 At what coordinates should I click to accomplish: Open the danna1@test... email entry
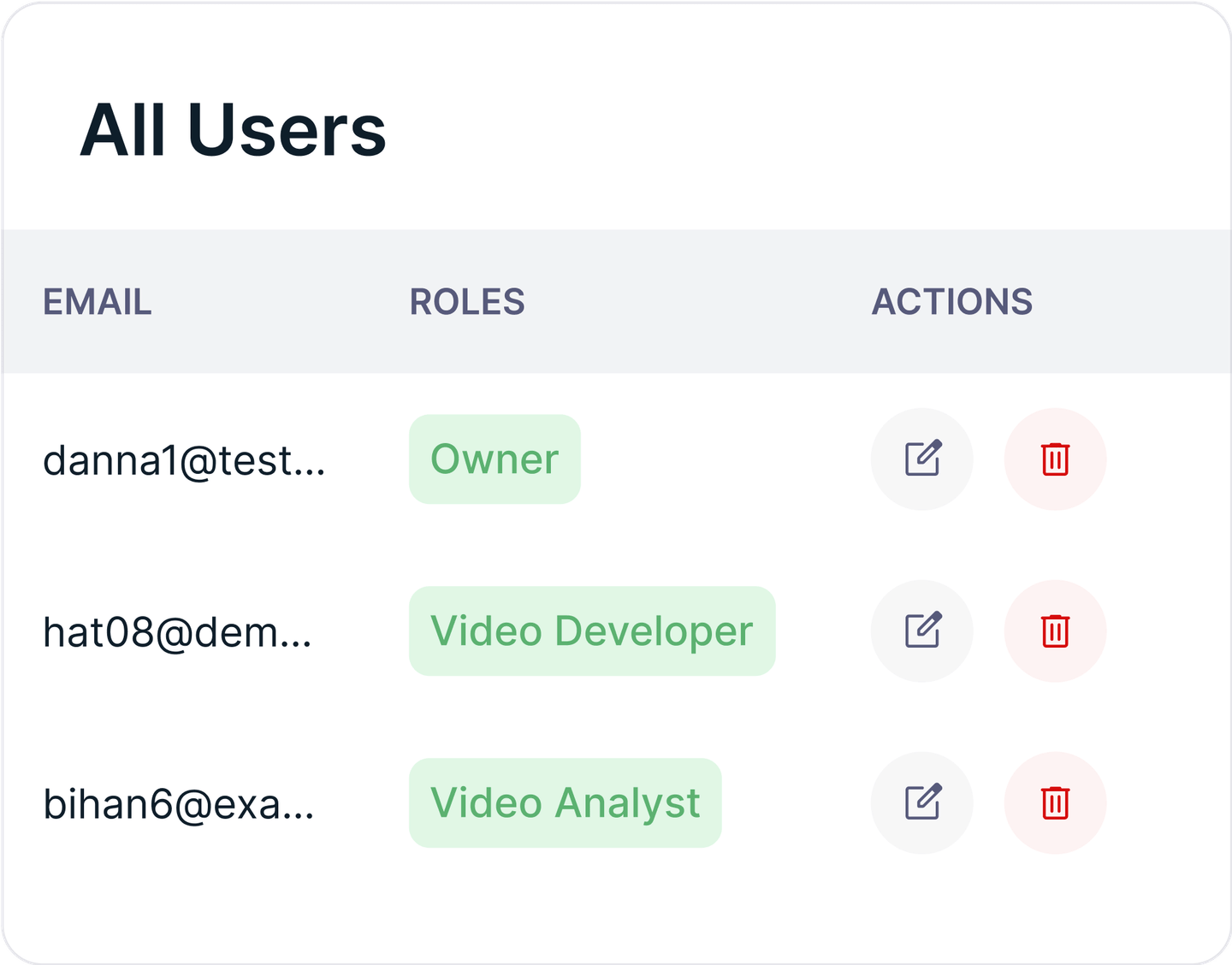pyautogui.click(x=184, y=461)
